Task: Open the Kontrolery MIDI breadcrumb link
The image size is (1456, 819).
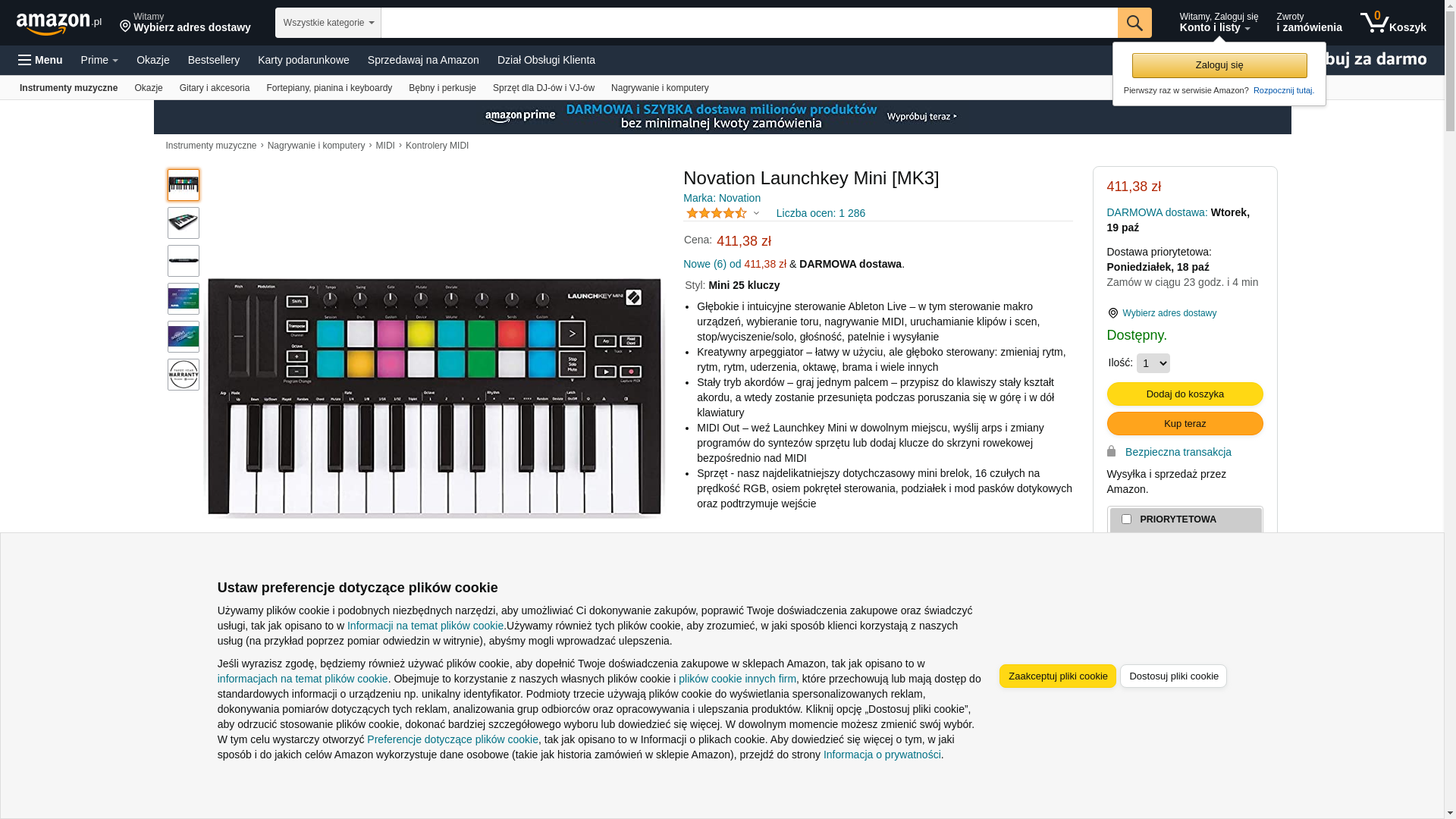Action: pyautogui.click(x=437, y=146)
